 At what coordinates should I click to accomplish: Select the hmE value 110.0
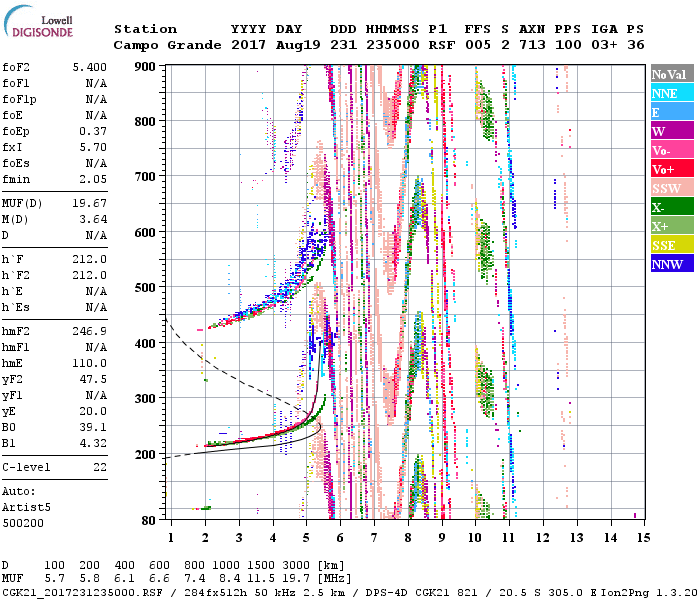(x=90, y=363)
